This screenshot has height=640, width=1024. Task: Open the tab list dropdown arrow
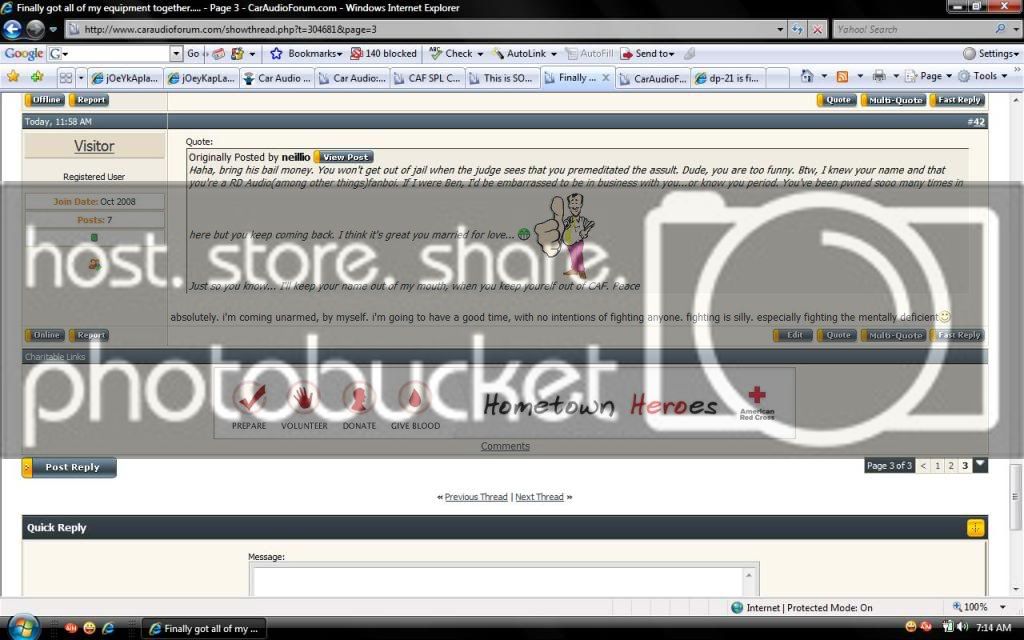click(81, 78)
